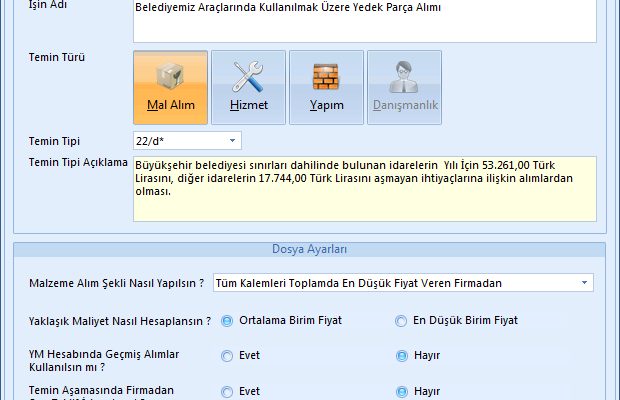The height and width of the screenshot is (400, 620).
Task: Set Evet for YM Hesabında Geçmiş Alımlar
Action: coord(228,355)
